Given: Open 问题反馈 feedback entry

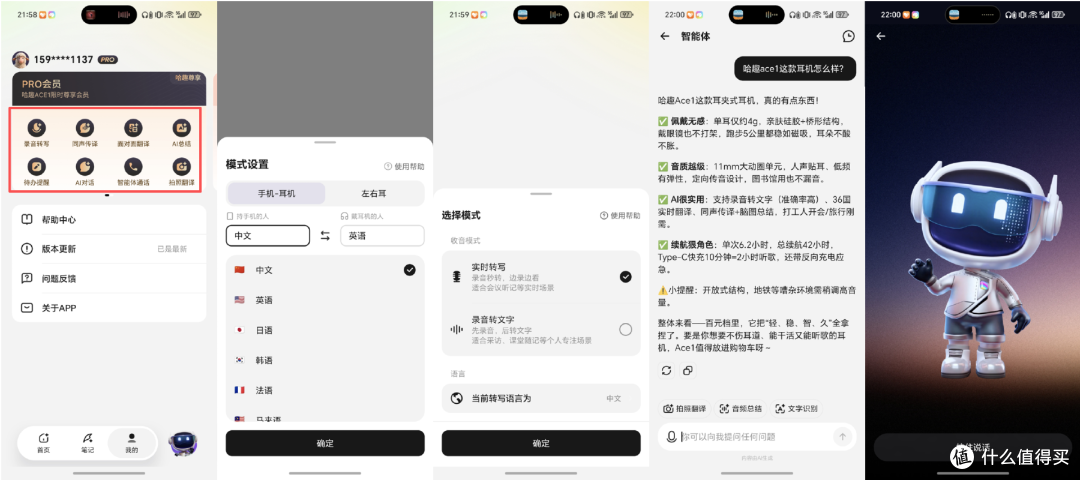Looking at the screenshot, I should tap(109, 278).
